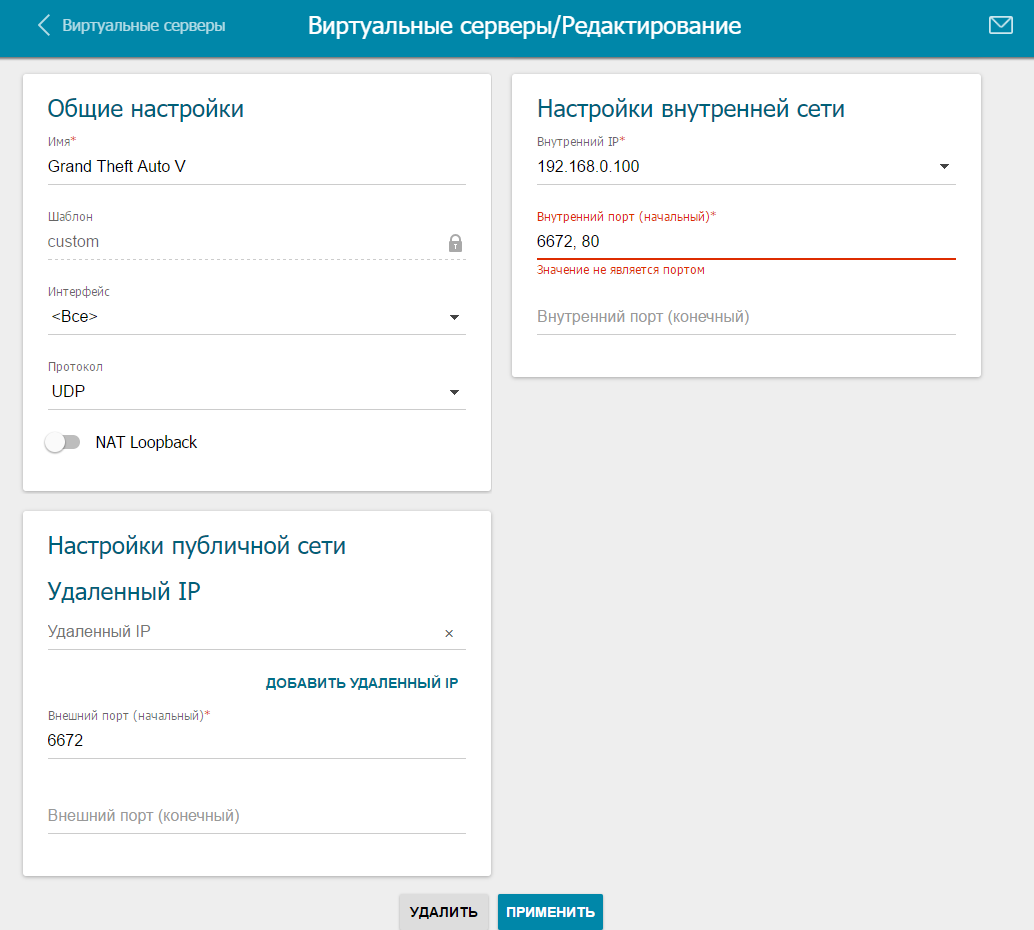Focus Внутренний порт (начальный) field

746,241
